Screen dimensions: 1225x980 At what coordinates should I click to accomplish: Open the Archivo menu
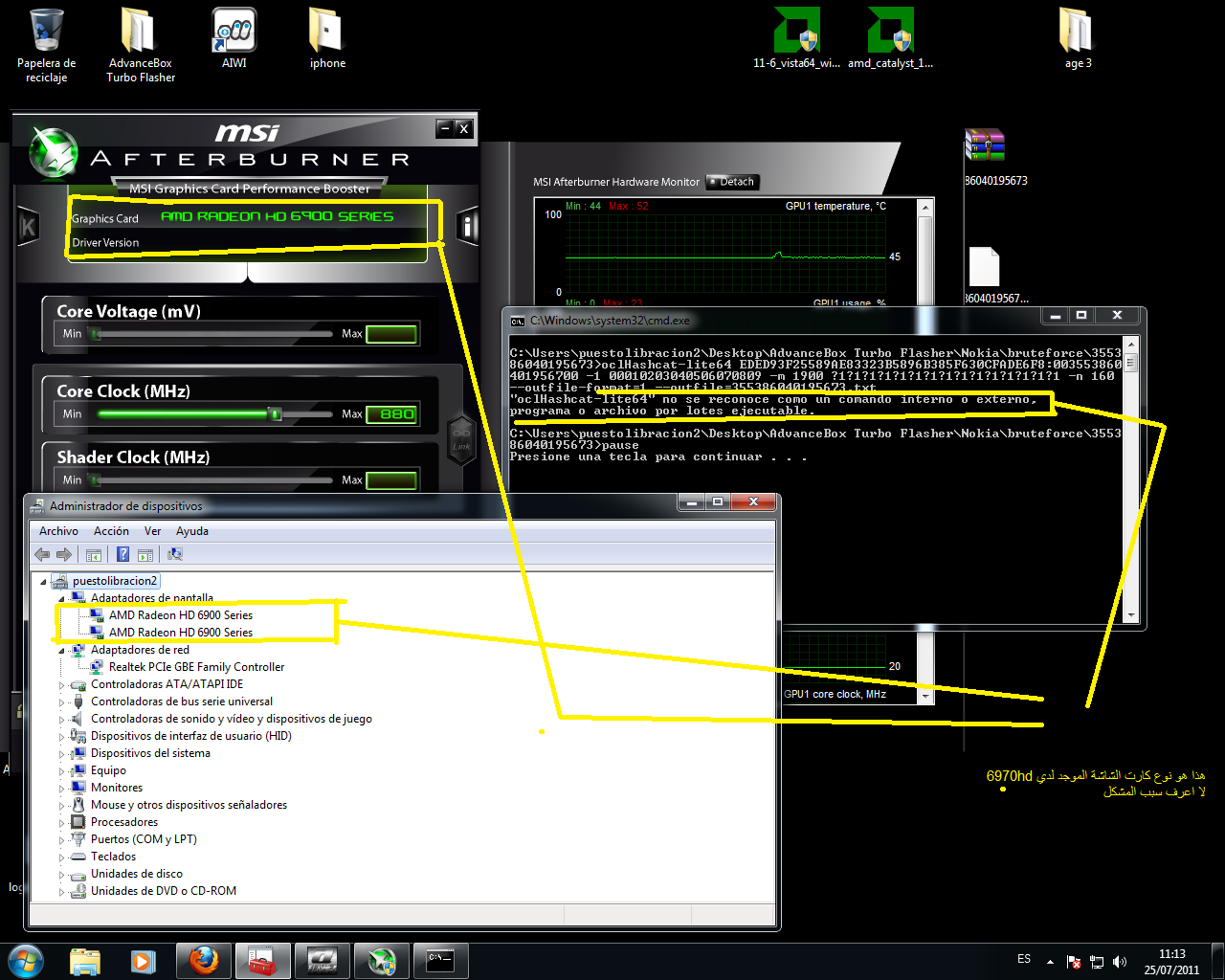[x=58, y=531]
